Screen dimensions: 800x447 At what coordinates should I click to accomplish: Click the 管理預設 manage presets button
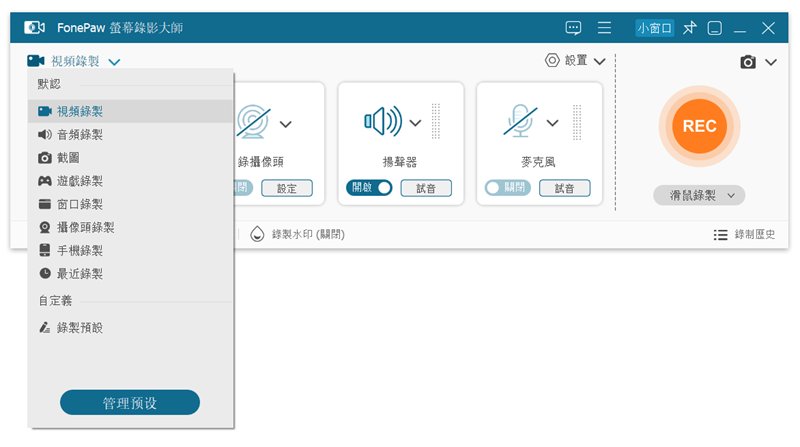[x=130, y=403]
